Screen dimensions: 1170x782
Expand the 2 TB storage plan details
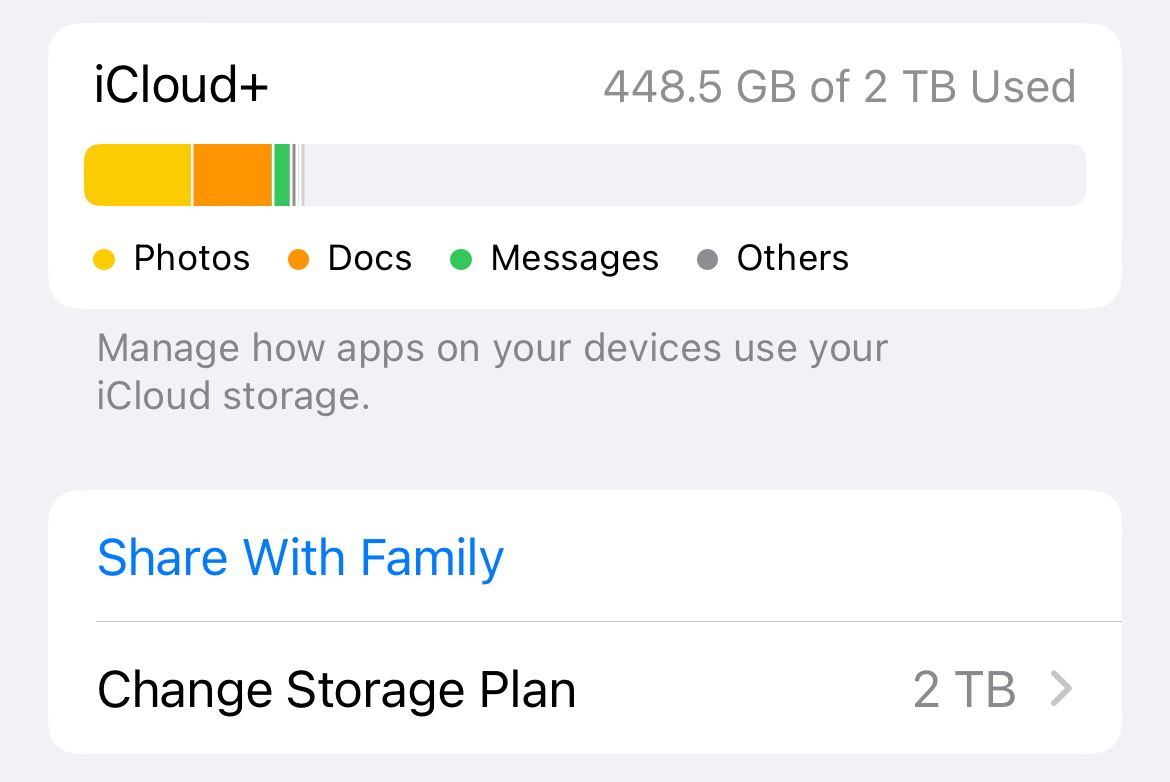pos(965,689)
